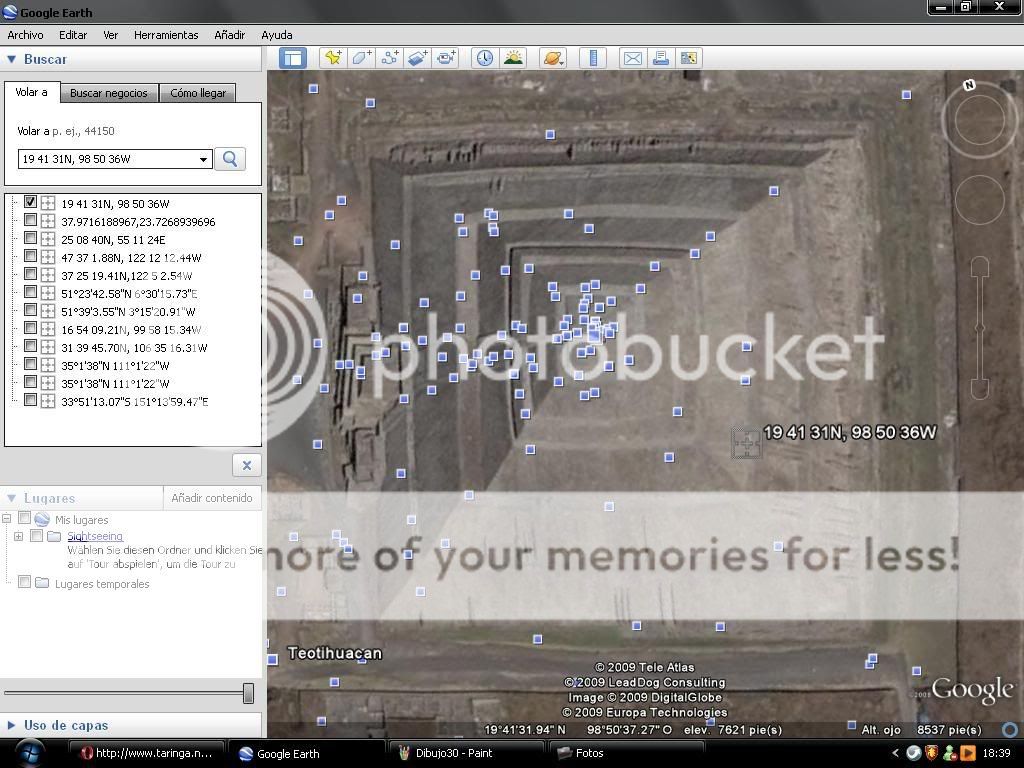Click the Volar a search input field
The height and width of the screenshot is (768, 1024).
[107, 159]
